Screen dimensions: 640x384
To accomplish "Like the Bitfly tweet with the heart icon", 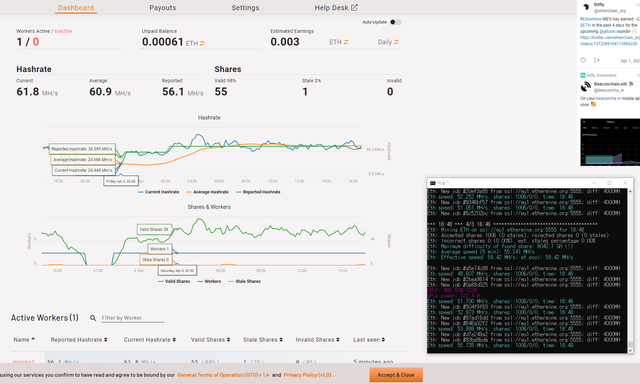I will pos(583,60).
